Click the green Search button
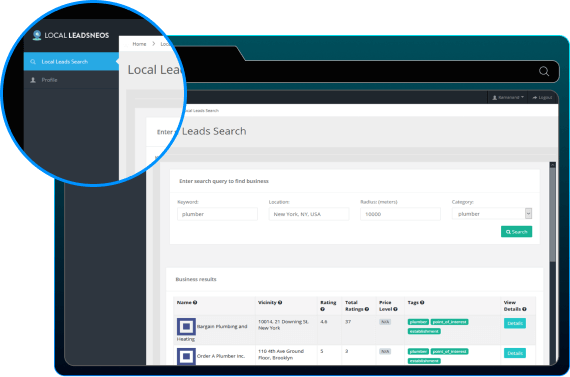 (517, 232)
